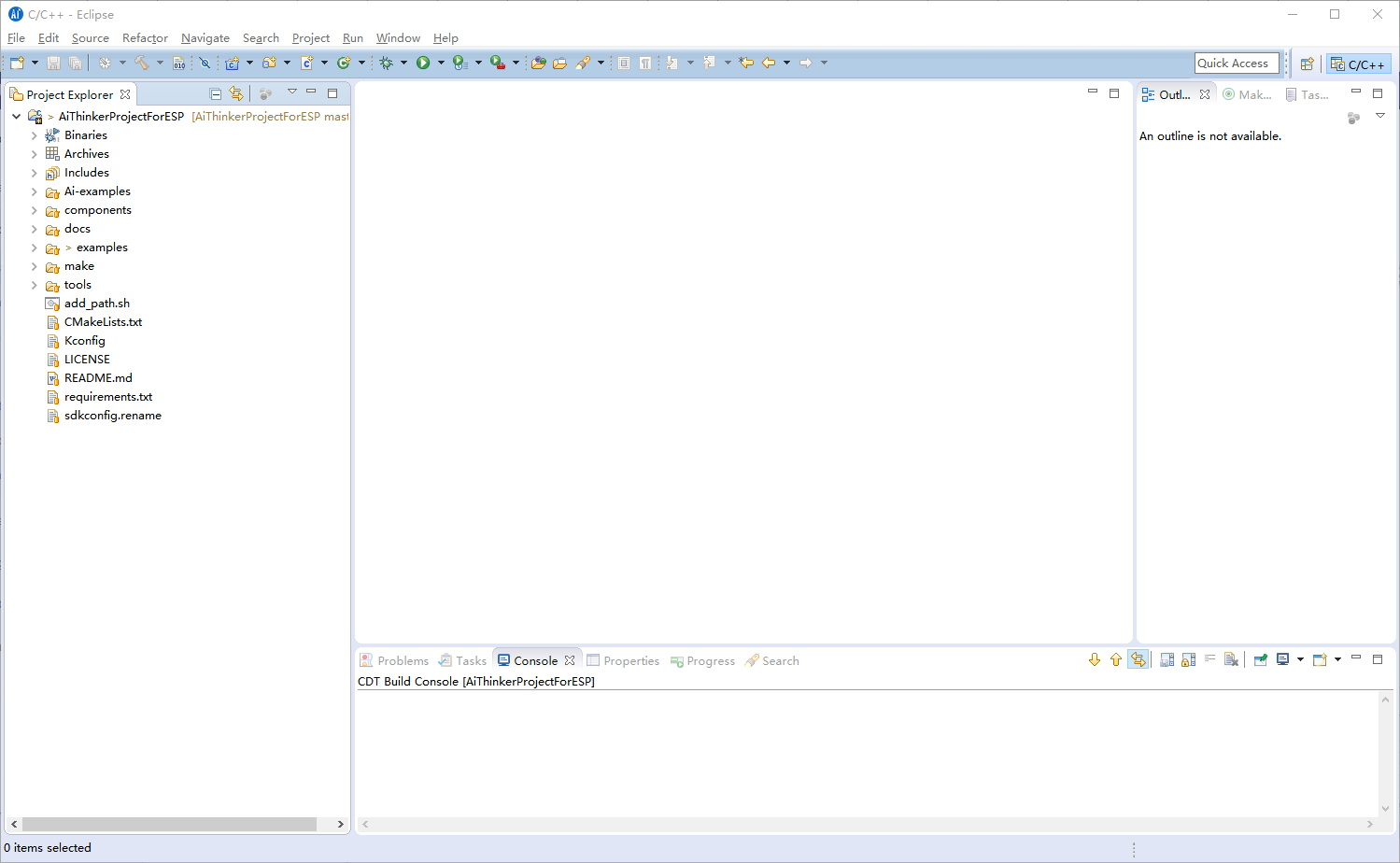Click the Debug bug icon in toolbar
1400x863 pixels.
(386, 63)
